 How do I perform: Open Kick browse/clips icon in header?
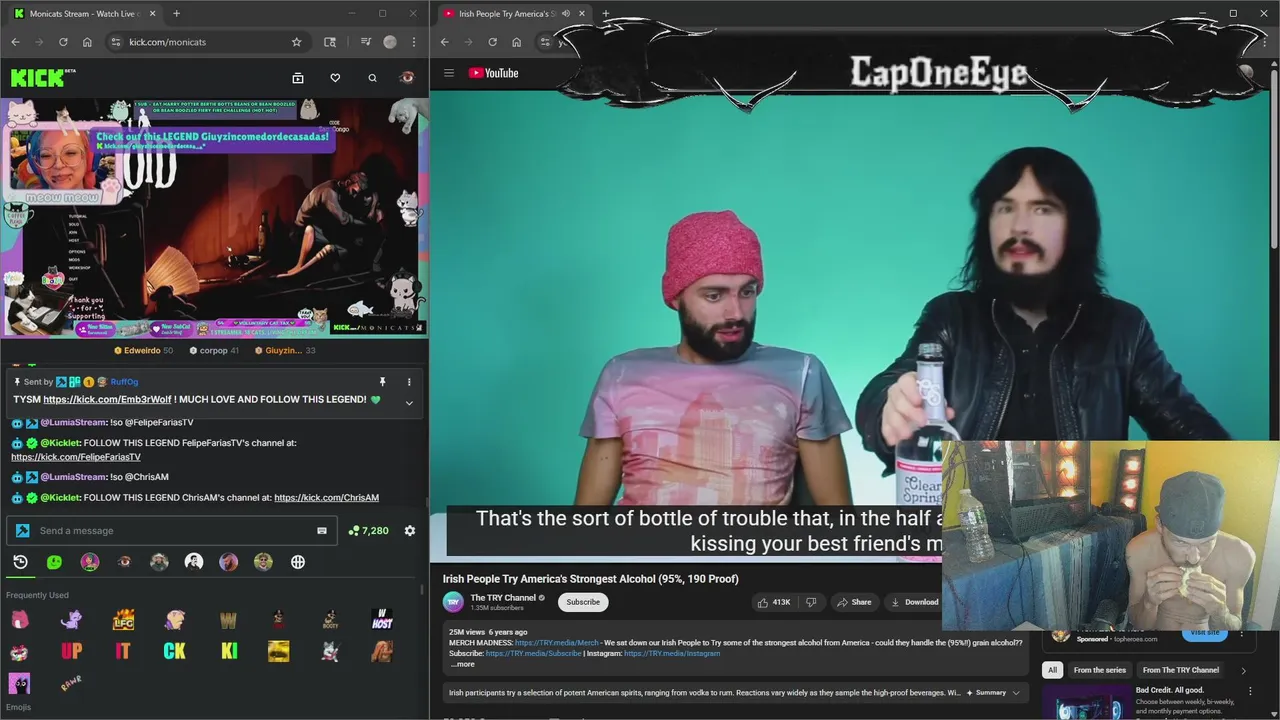[298, 78]
